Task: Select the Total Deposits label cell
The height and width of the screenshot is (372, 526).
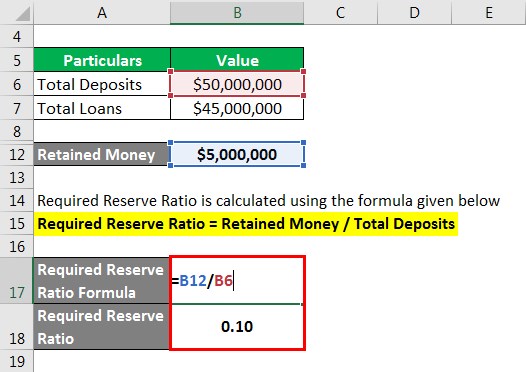Action: (x=102, y=84)
